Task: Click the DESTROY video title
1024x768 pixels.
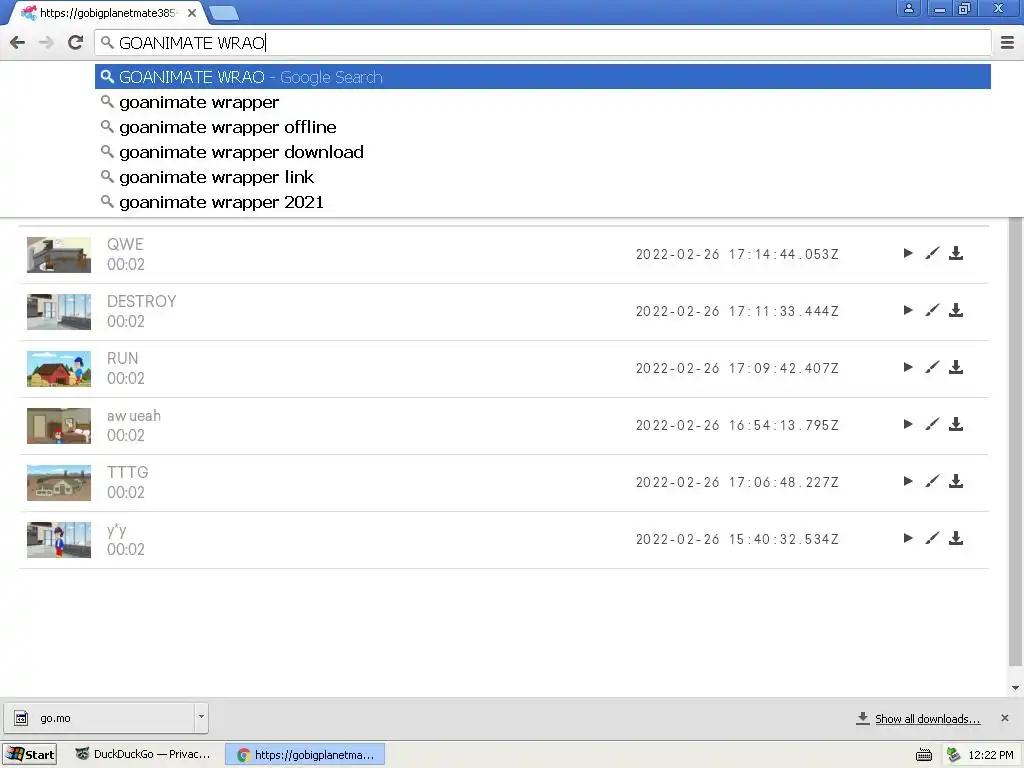Action: pos(142,301)
